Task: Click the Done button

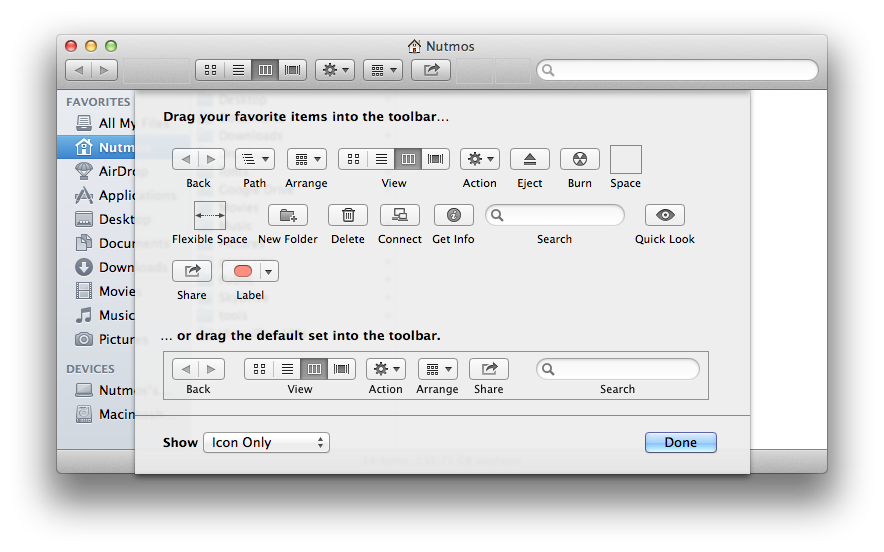Action: pyautogui.click(x=680, y=443)
